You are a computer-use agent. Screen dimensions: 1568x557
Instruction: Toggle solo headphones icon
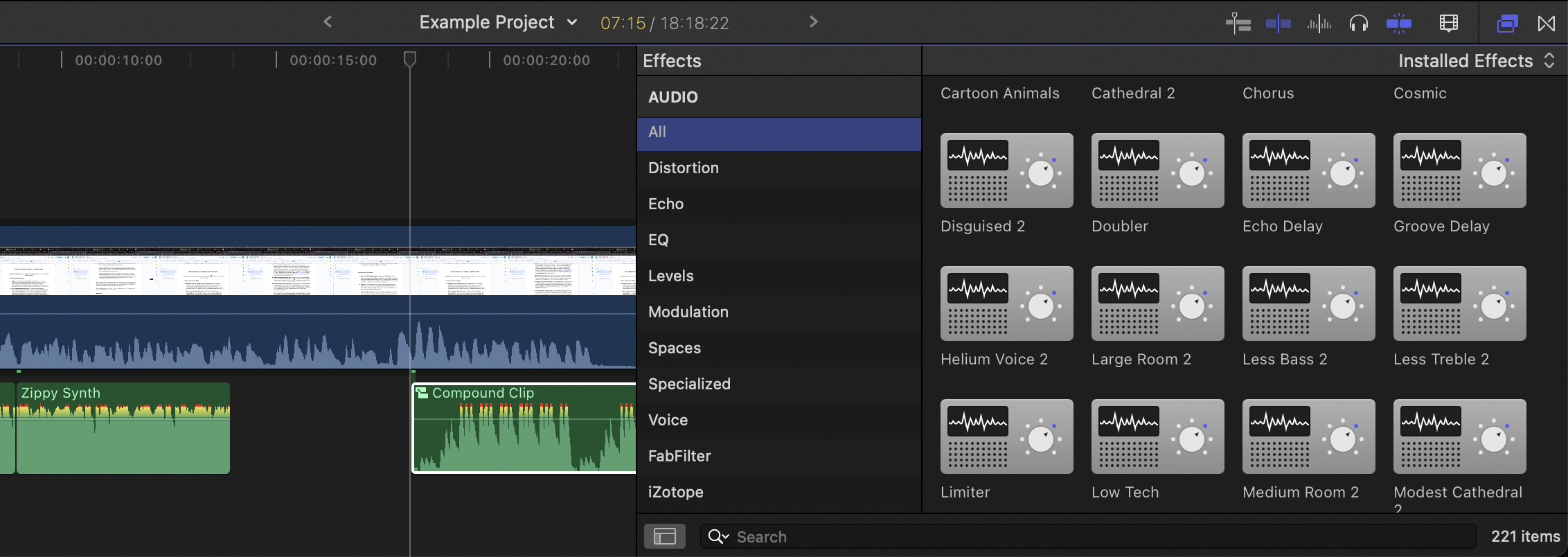click(x=1359, y=24)
